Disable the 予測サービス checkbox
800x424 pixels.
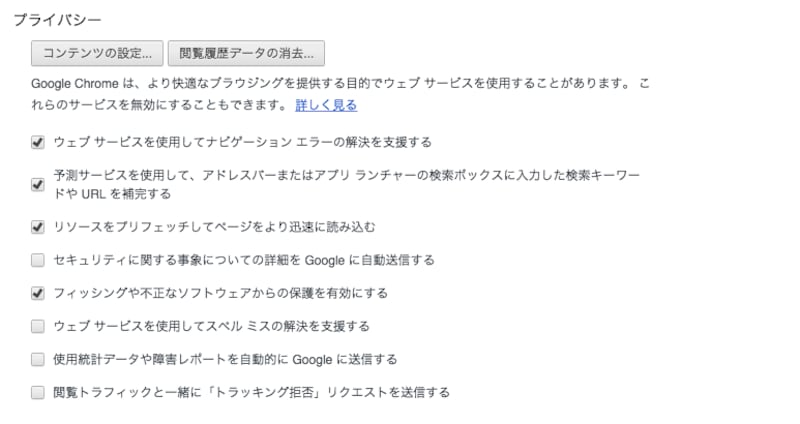point(38,184)
